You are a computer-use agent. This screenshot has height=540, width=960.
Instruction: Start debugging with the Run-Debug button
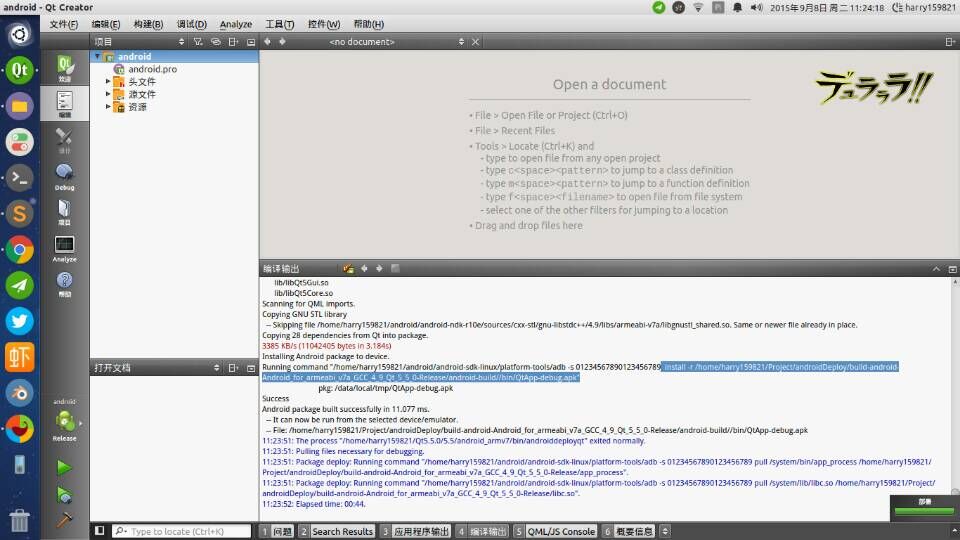[64, 495]
